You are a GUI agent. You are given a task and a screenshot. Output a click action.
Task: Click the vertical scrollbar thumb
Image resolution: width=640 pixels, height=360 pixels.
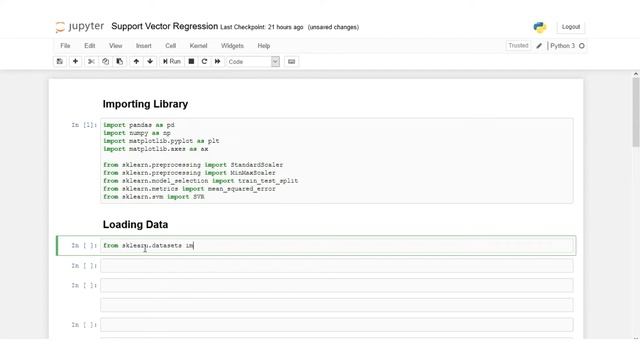click(x=636, y=112)
